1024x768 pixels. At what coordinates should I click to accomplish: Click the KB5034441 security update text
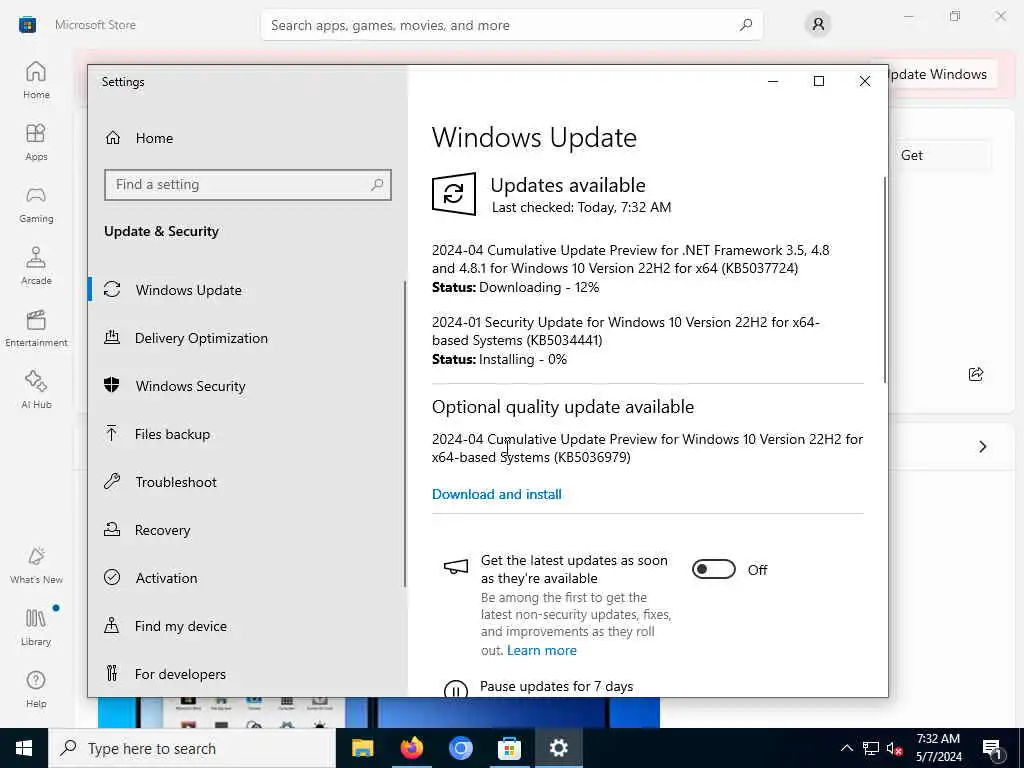click(626, 331)
